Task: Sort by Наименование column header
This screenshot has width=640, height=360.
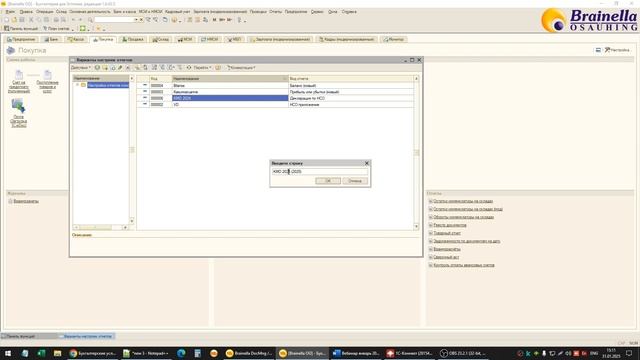Action: (230, 78)
